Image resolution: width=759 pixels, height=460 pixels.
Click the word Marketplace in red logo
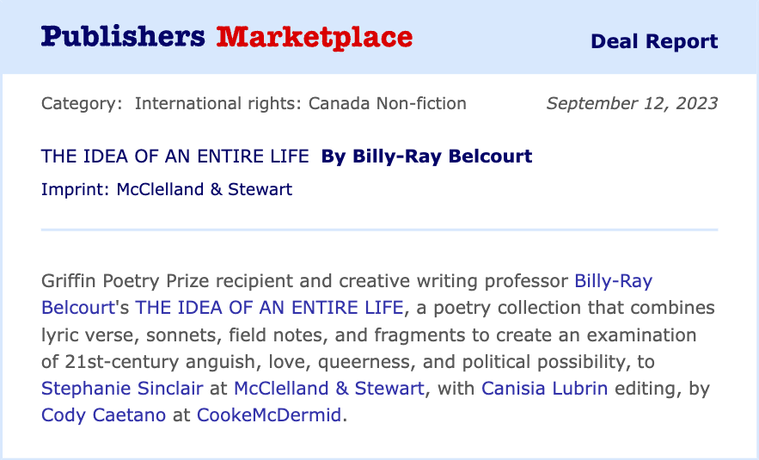314,37
